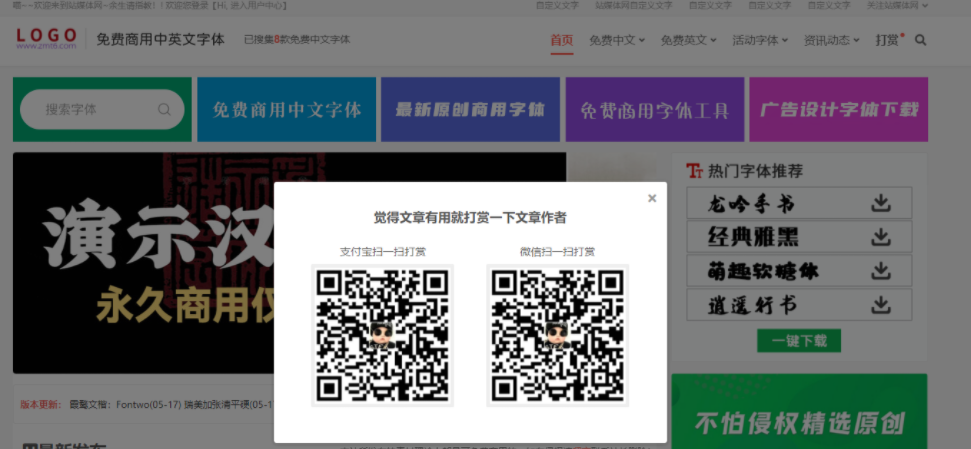Click the 觉得文章有用就打赏一下文章作者 heading
Screen dimensions: 971x449
click(x=470, y=218)
